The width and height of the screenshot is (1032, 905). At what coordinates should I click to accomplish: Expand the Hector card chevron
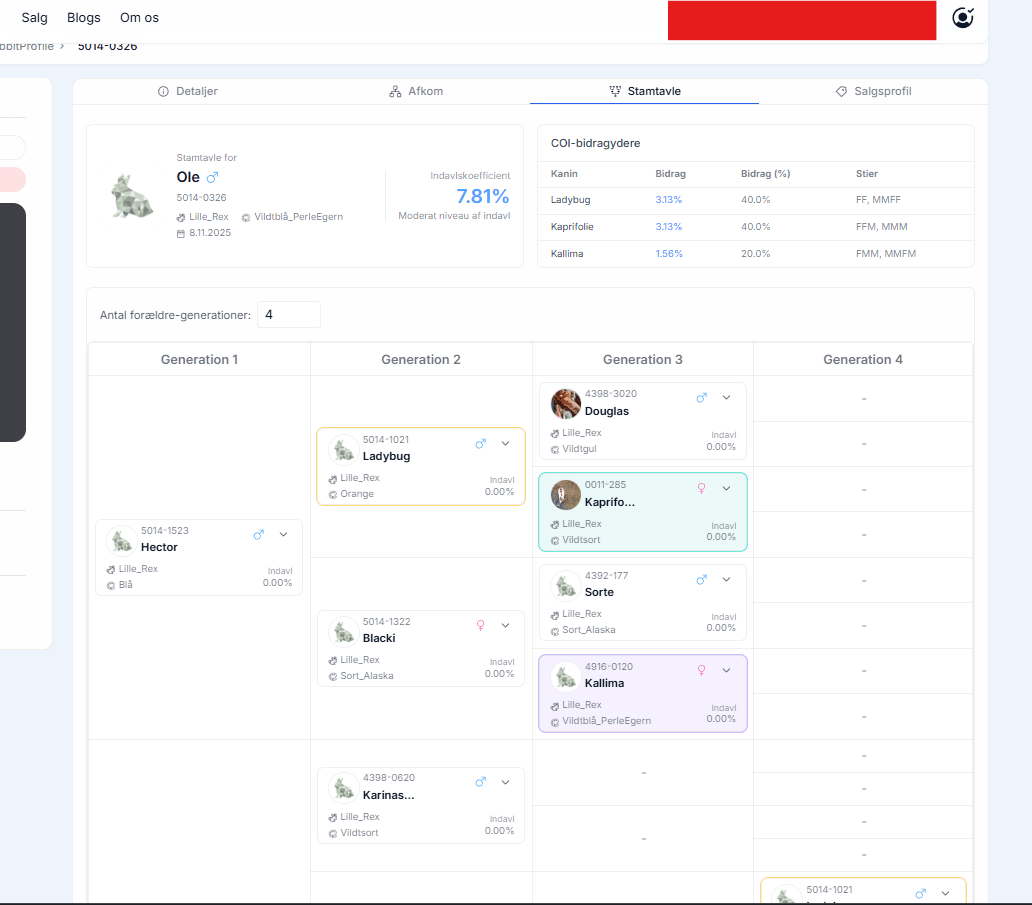[284, 534]
